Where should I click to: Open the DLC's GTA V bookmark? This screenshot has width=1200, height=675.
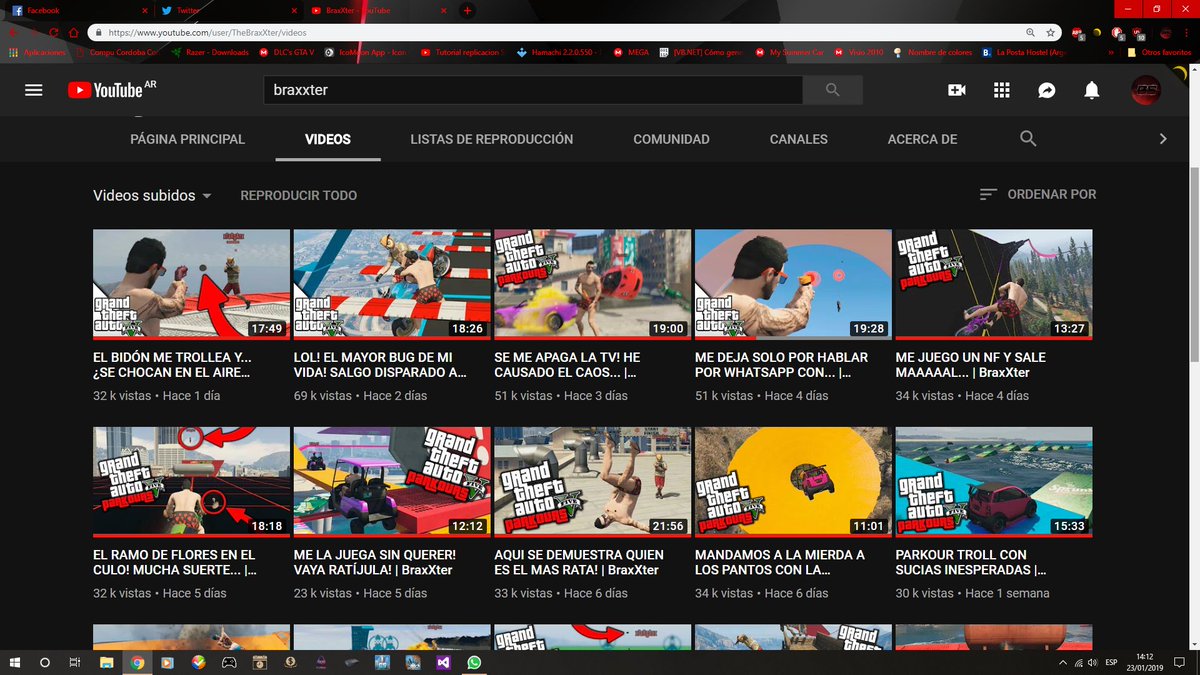coord(286,52)
